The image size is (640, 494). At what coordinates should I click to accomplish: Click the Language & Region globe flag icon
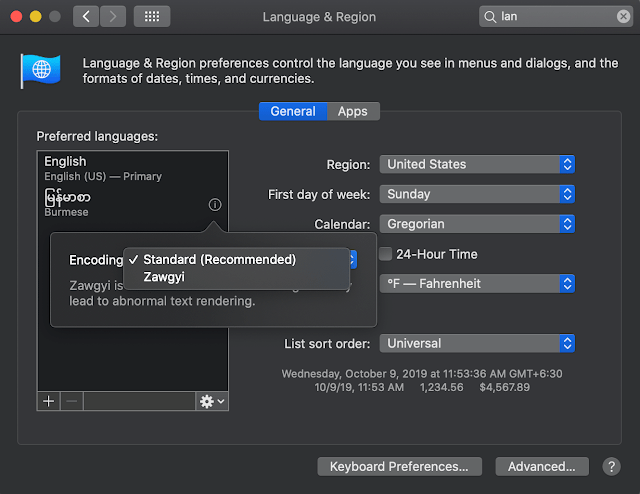click(x=40, y=72)
